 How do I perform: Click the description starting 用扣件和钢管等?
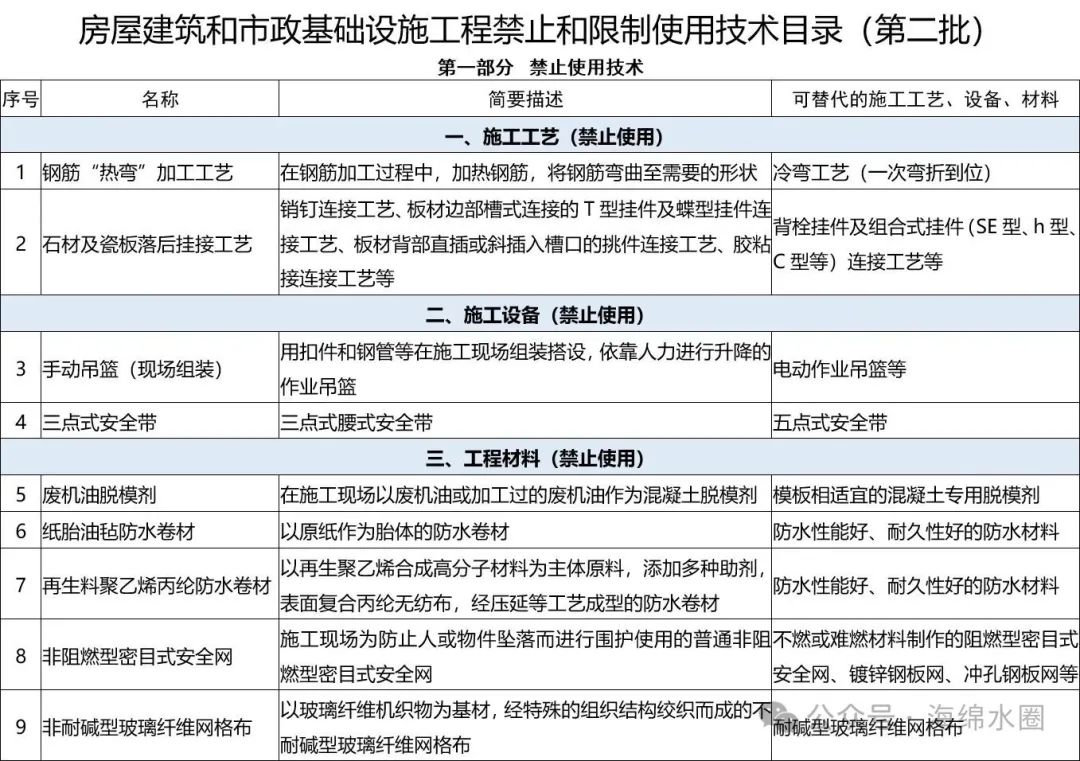tap(526, 368)
